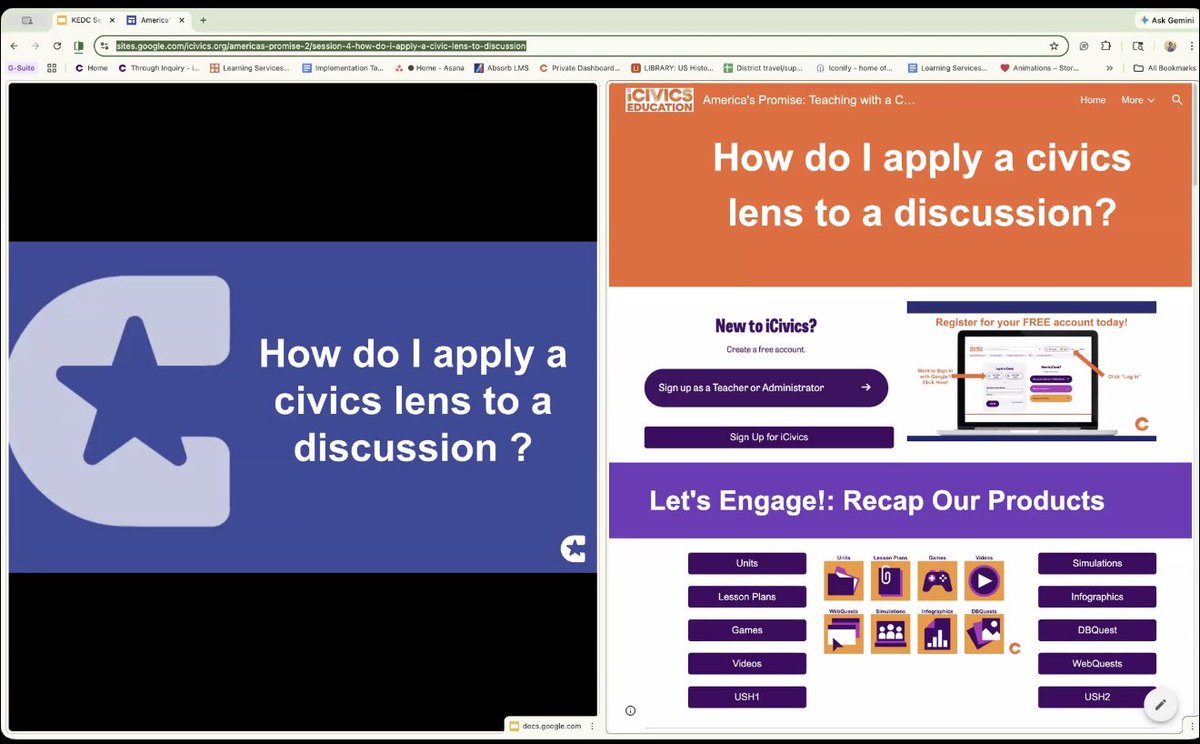This screenshot has height=744, width=1200.
Task: Click the DBQuest button
Action: [x=1097, y=630]
